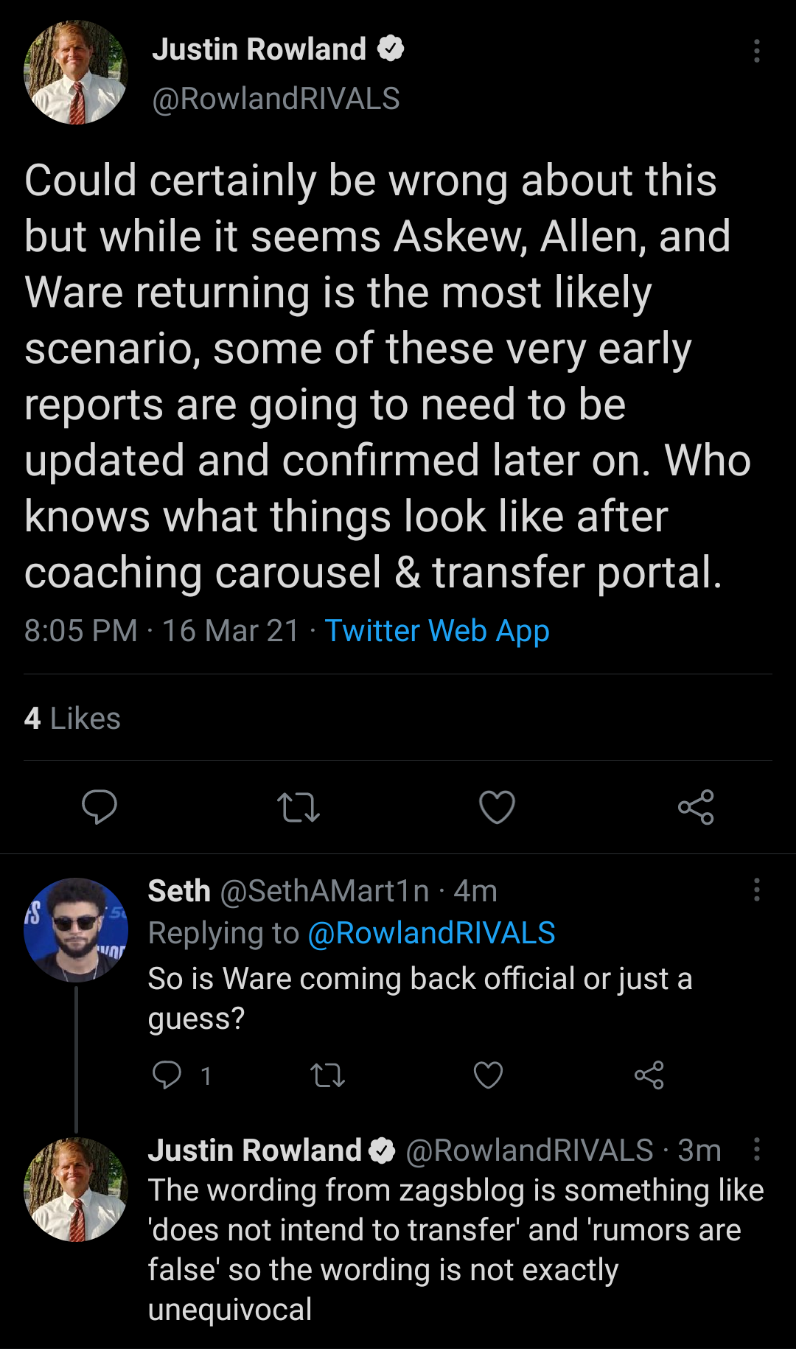
Task: Open @RowlandRIVALS mention in Seth's reply
Action: tap(431, 933)
